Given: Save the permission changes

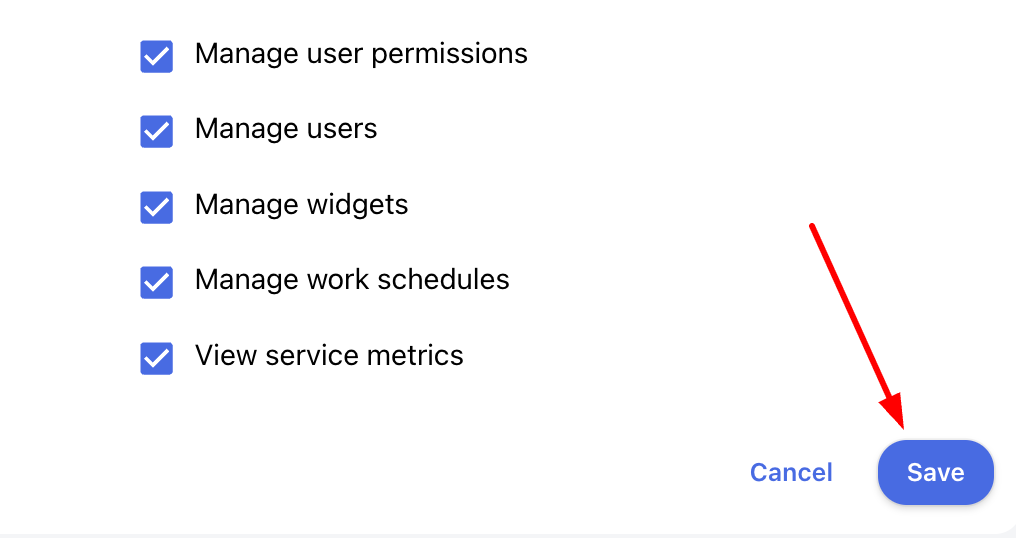Looking at the screenshot, I should [x=935, y=472].
